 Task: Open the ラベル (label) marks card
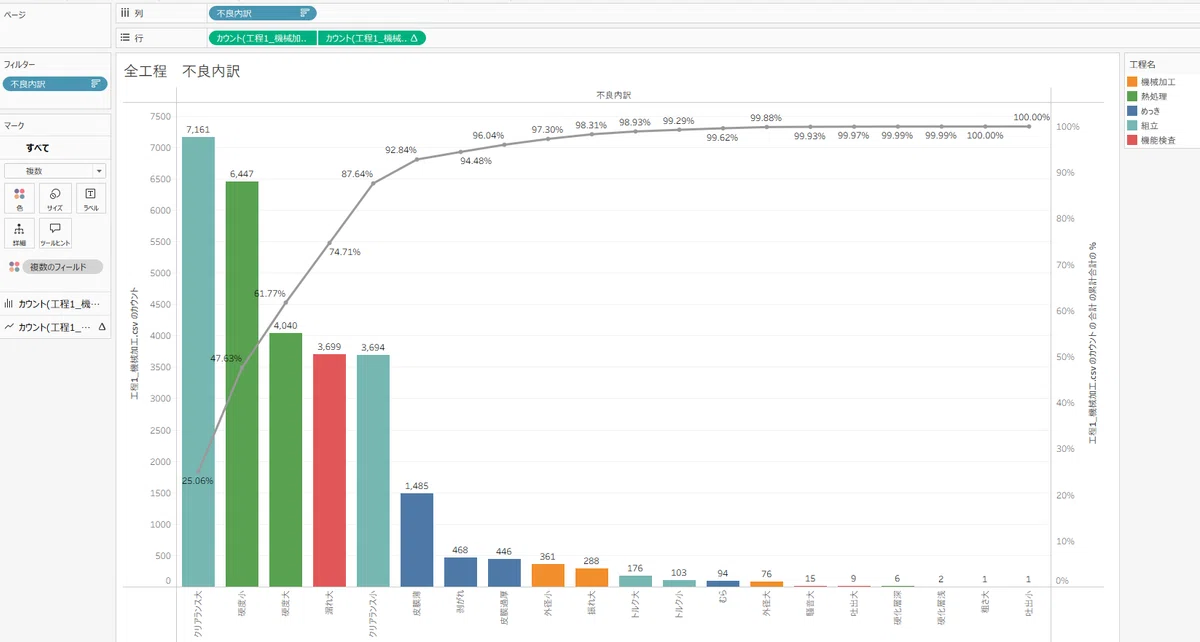pyautogui.click(x=90, y=199)
